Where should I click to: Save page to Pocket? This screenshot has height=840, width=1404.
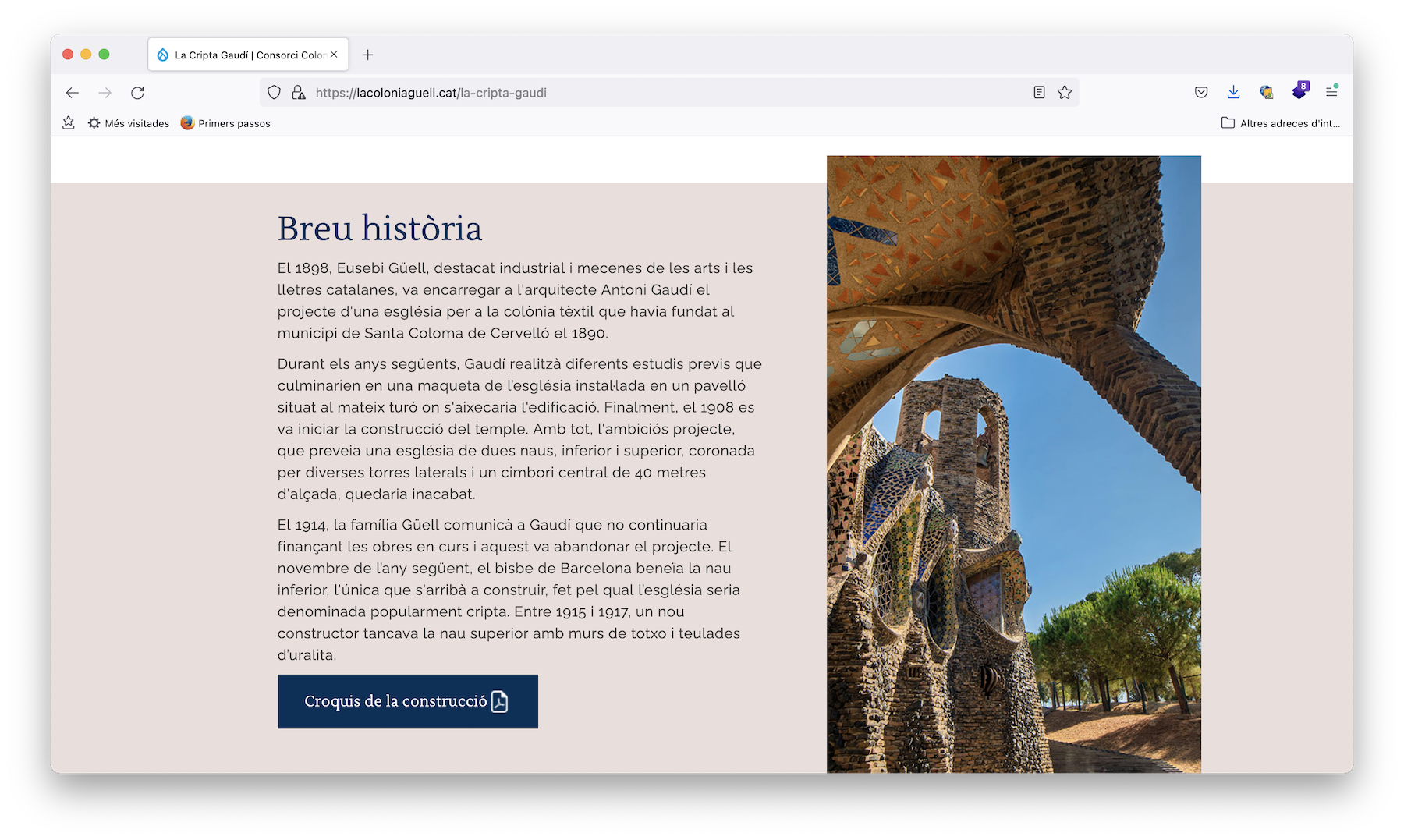click(1201, 93)
